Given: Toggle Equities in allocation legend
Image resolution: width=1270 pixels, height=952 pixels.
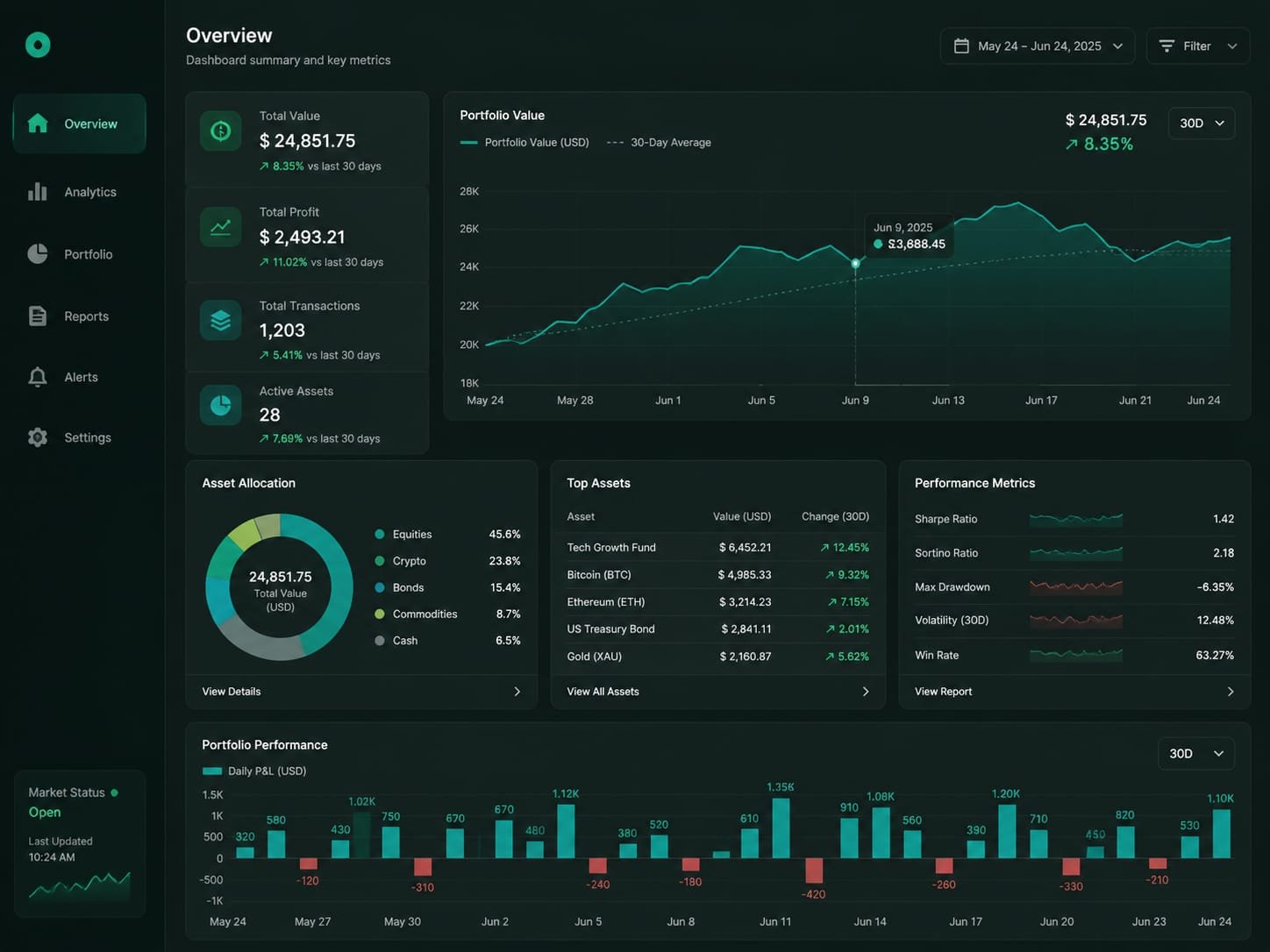Looking at the screenshot, I should [x=447, y=534].
